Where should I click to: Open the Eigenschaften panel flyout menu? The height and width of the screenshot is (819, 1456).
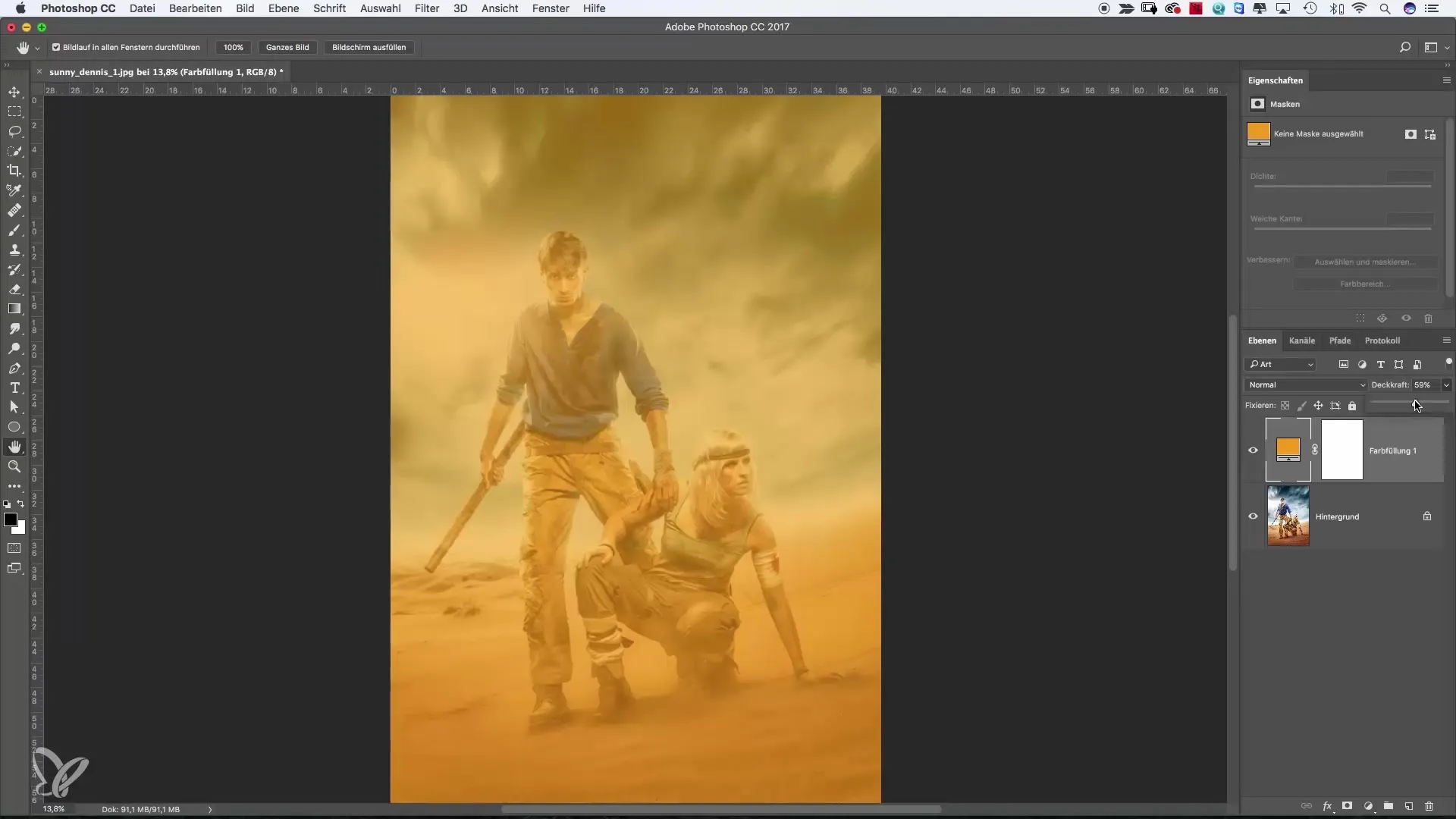[1446, 80]
